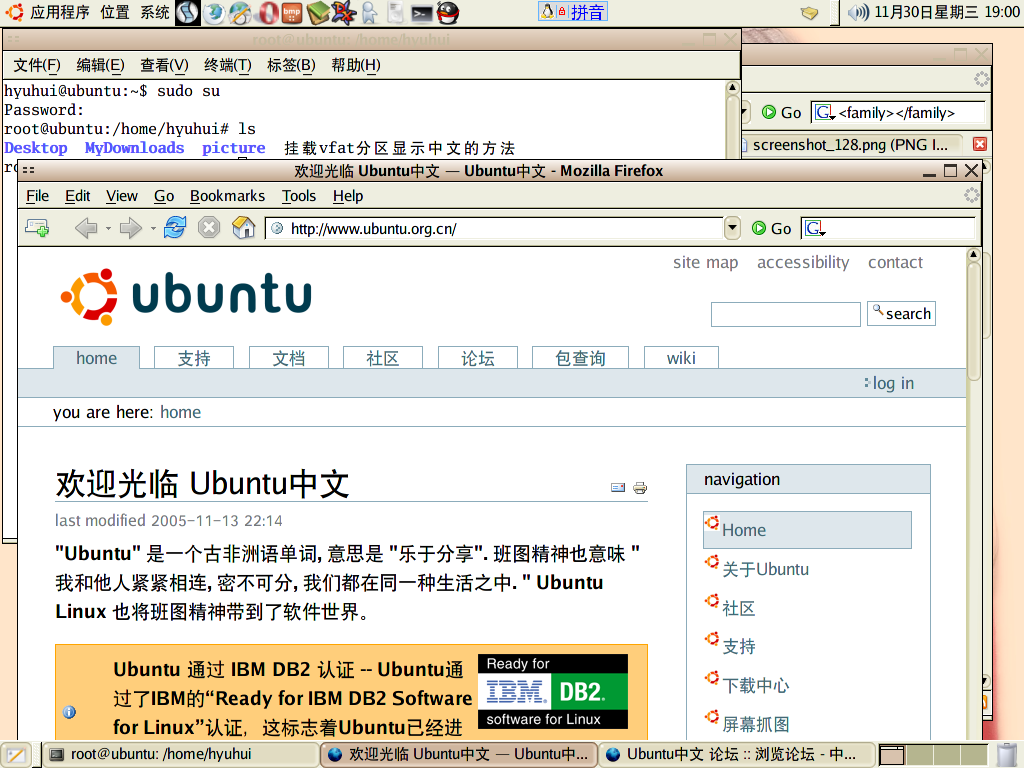
Task: Click the update notifier tray icon
Action: pos(809,12)
